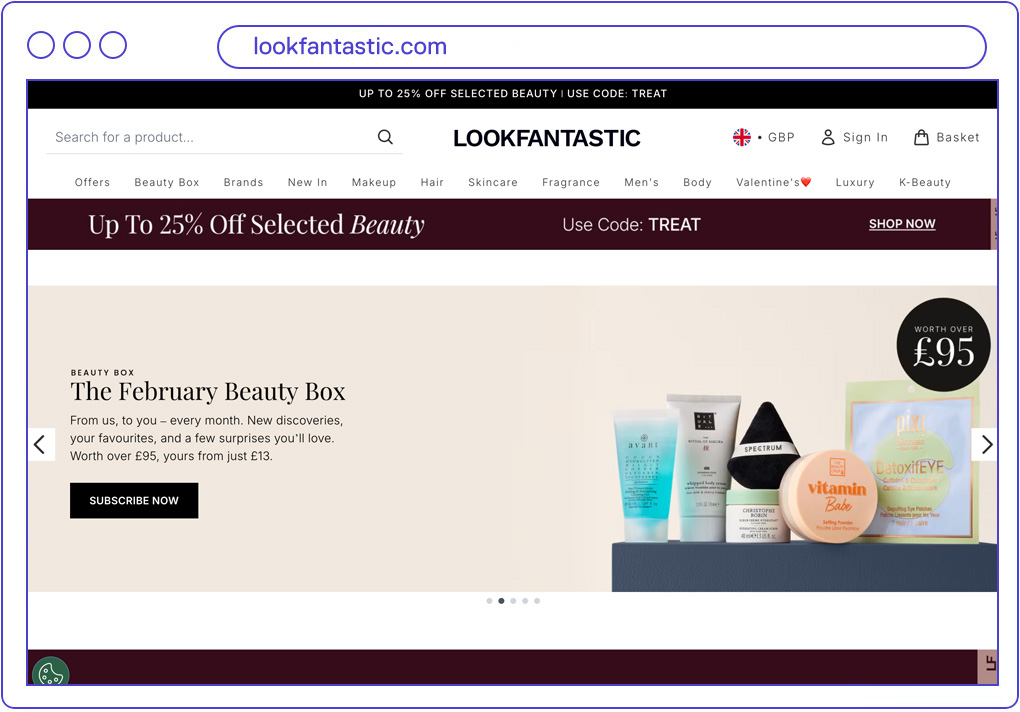
Task: Select the first carousel pagination dot
Action: [x=489, y=601]
